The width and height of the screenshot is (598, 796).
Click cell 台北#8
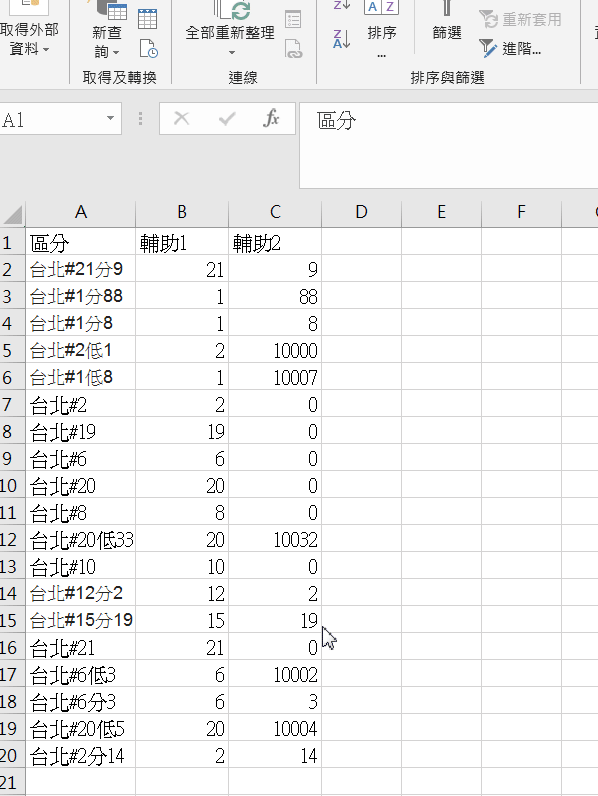point(81,512)
